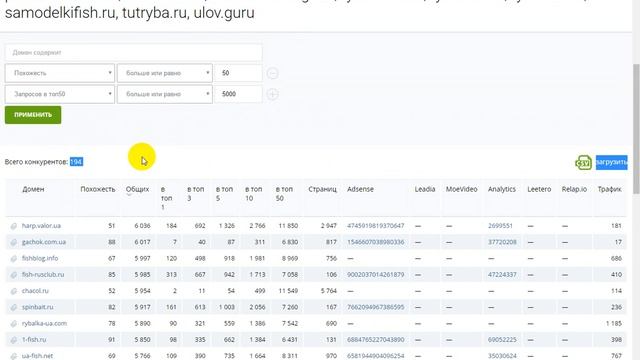Viewport: 640px width, 360px height.
Task: Open the gachok.com.ua domain link
Action: tap(44, 242)
